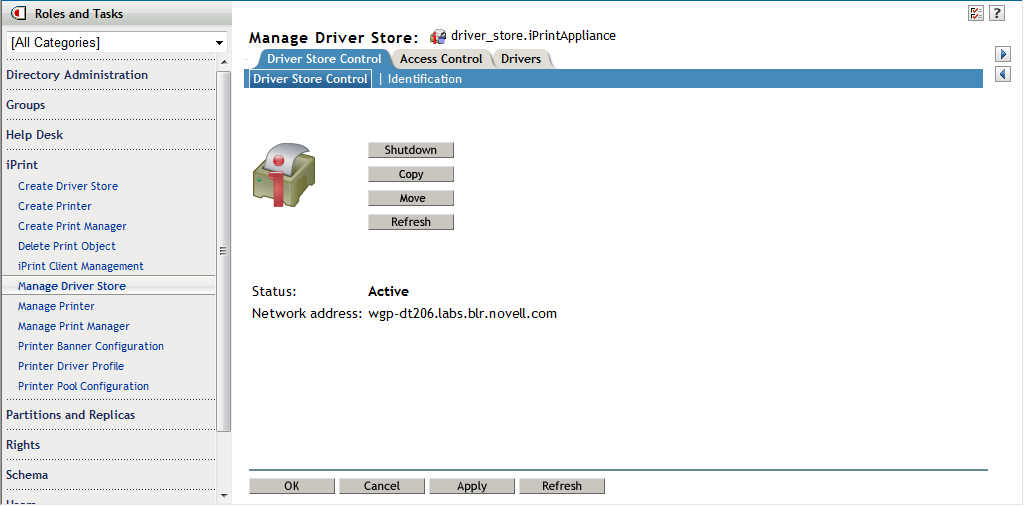Screen dimensions: 1024x506
Task: Click the OK button
Action: (292, 486)
